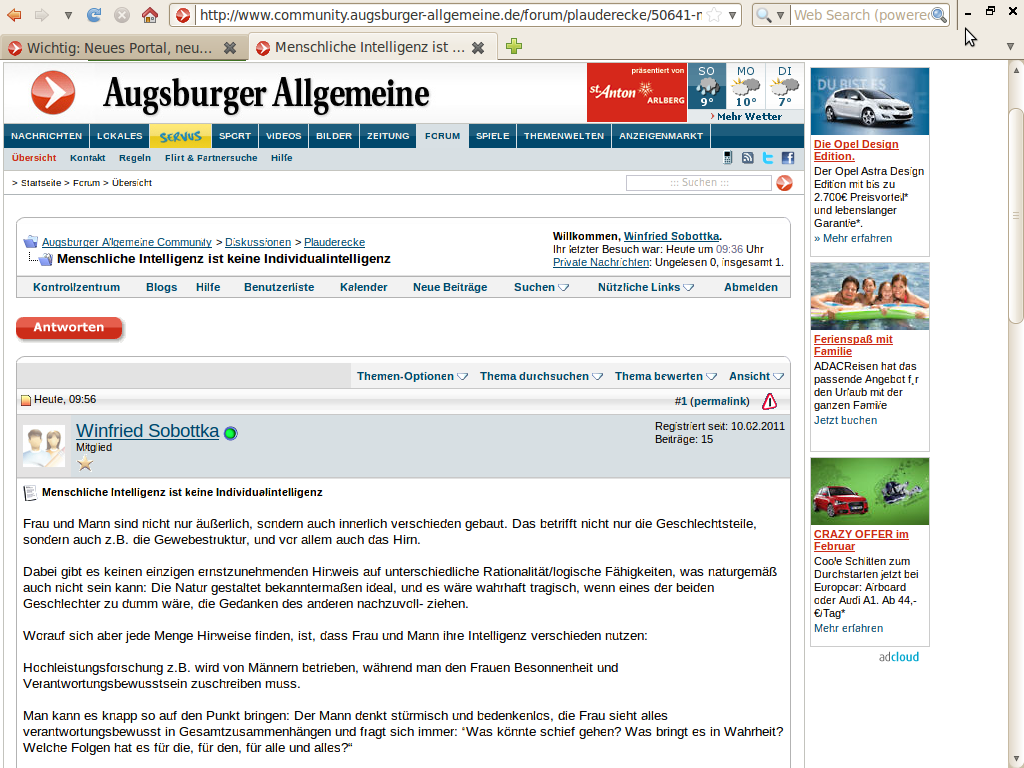This screenshot has height=768, width=1024.
Task: Click the post status icon beside 'Heute, 09:56'
Action: pos(26,400)
